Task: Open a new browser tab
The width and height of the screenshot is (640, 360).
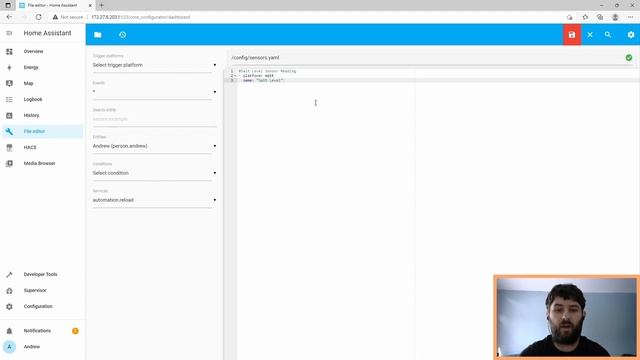Action: [101, 5]
